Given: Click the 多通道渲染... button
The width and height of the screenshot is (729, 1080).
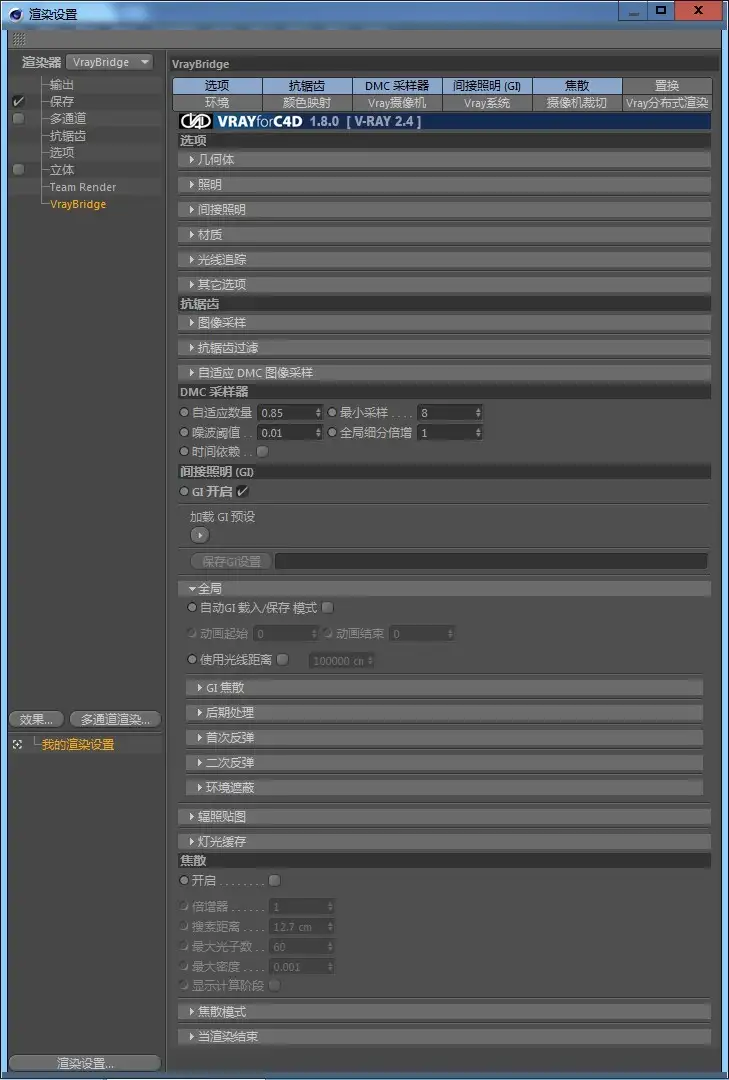Looking at the screenshot, I should pyautogui.click(x=115, y=720).
